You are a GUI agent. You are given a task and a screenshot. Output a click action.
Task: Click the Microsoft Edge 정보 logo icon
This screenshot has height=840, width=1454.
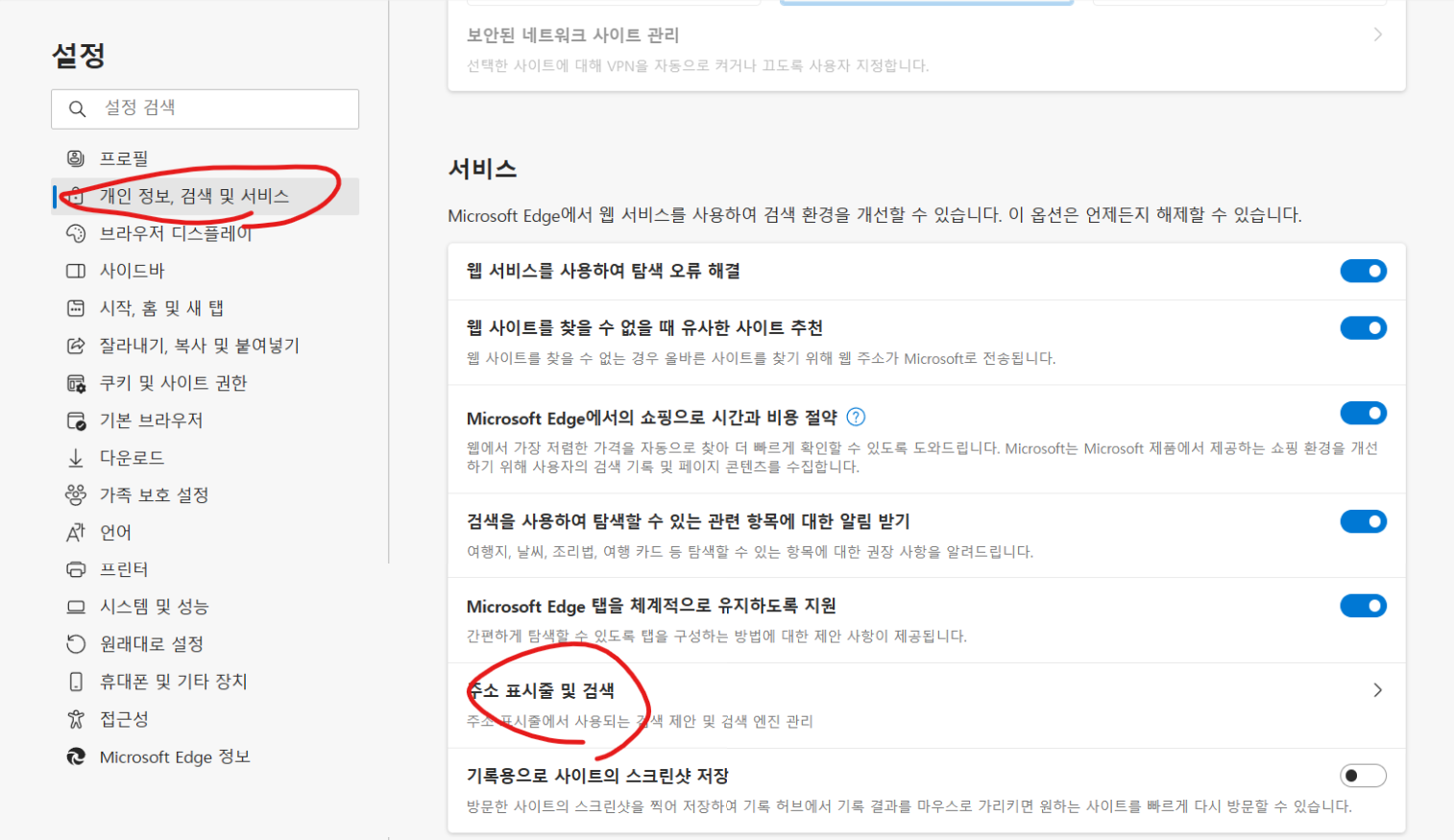76,756
